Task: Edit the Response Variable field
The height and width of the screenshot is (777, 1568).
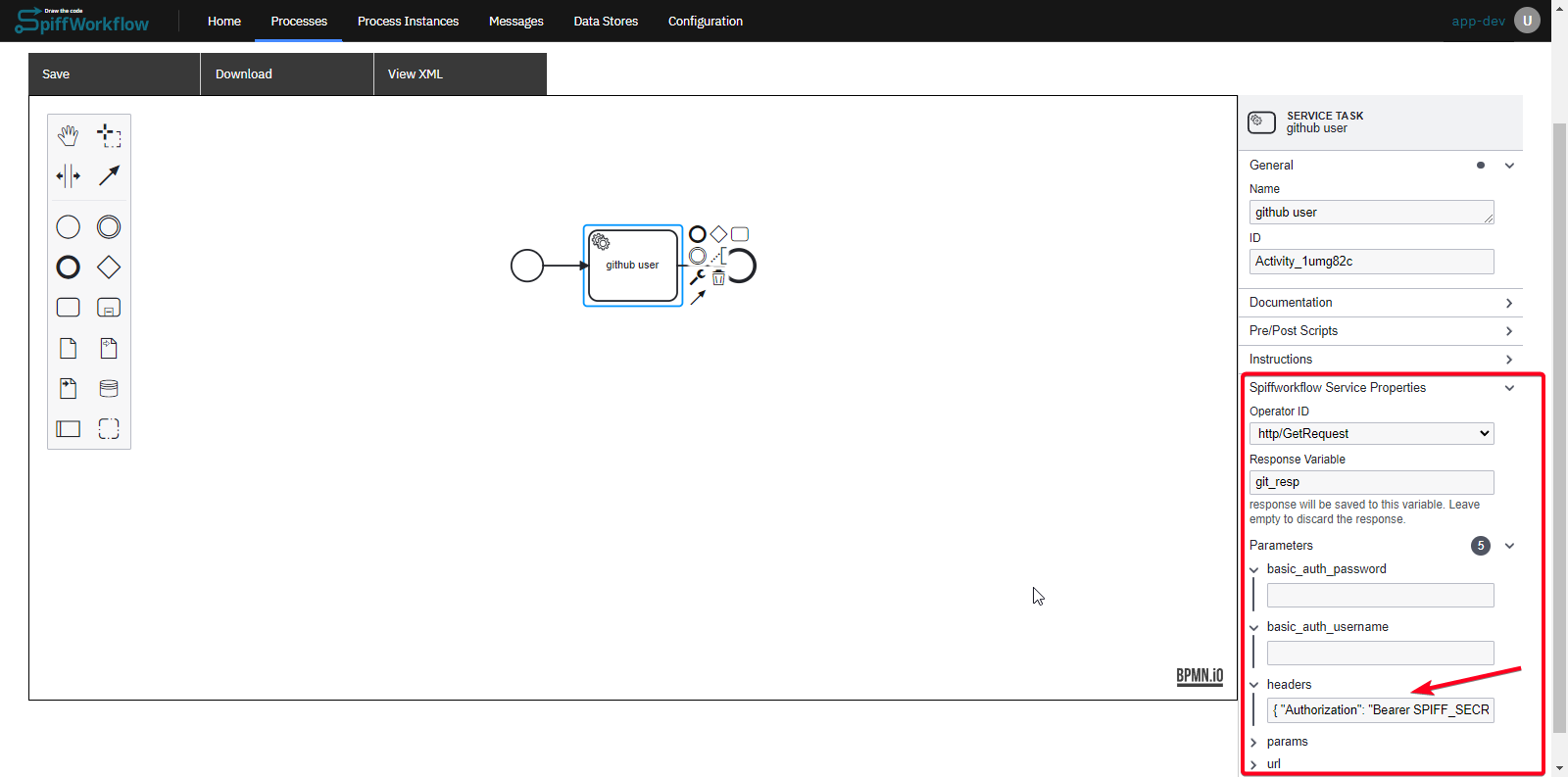Action: pyautogui.click(x=1372, y=482)
